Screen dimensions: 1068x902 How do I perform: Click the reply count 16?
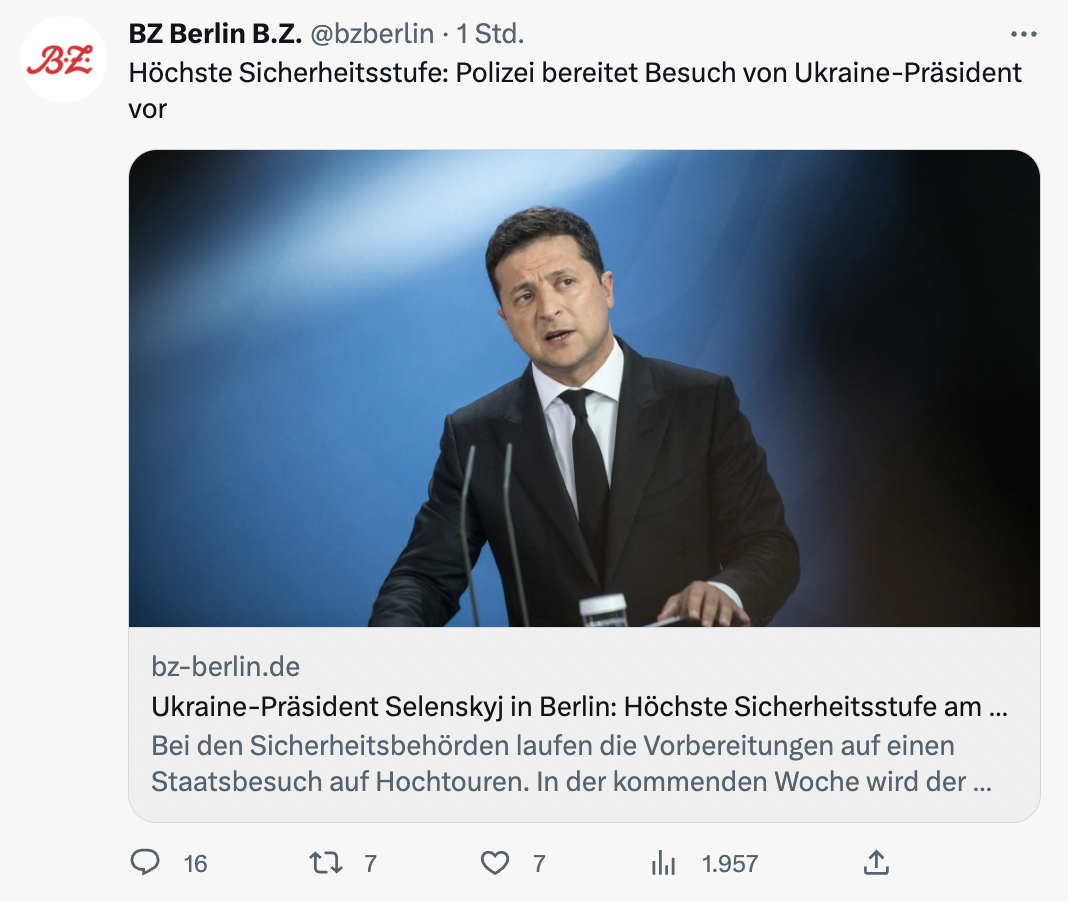[x=196, y=863]
